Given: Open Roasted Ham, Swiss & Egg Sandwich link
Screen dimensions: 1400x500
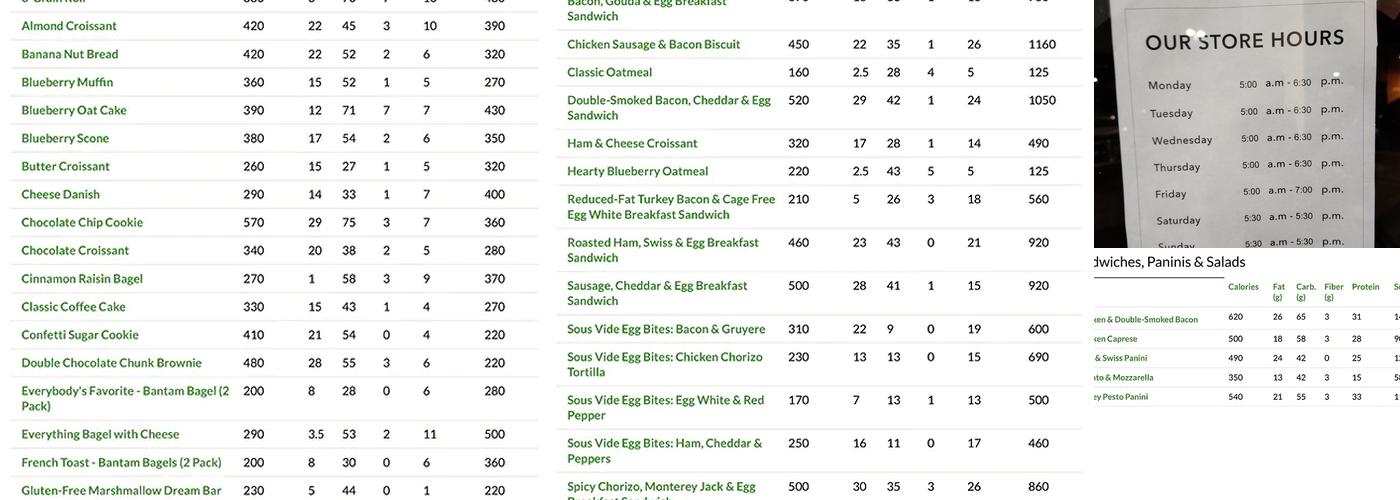Looking at the screenshot, I should [x=663, y=249].
